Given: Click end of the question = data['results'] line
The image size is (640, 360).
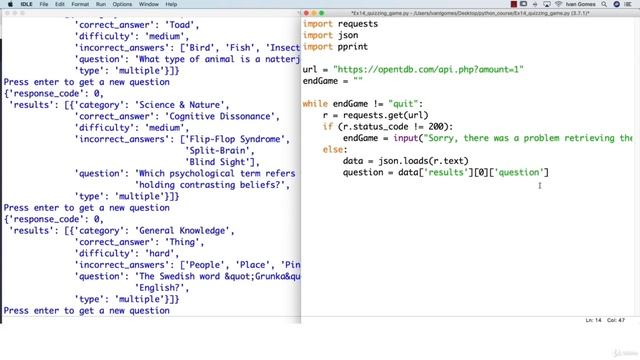Looking at the screenshot, I should pos(548,172).
